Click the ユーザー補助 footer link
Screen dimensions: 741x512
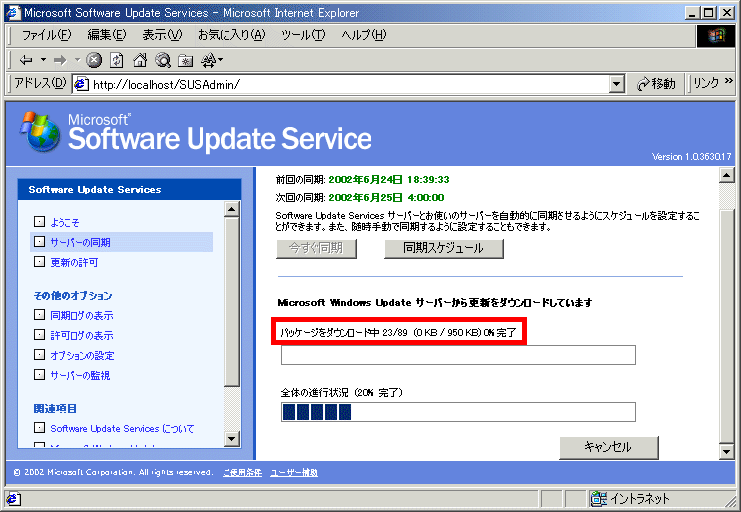pos(294,472)
